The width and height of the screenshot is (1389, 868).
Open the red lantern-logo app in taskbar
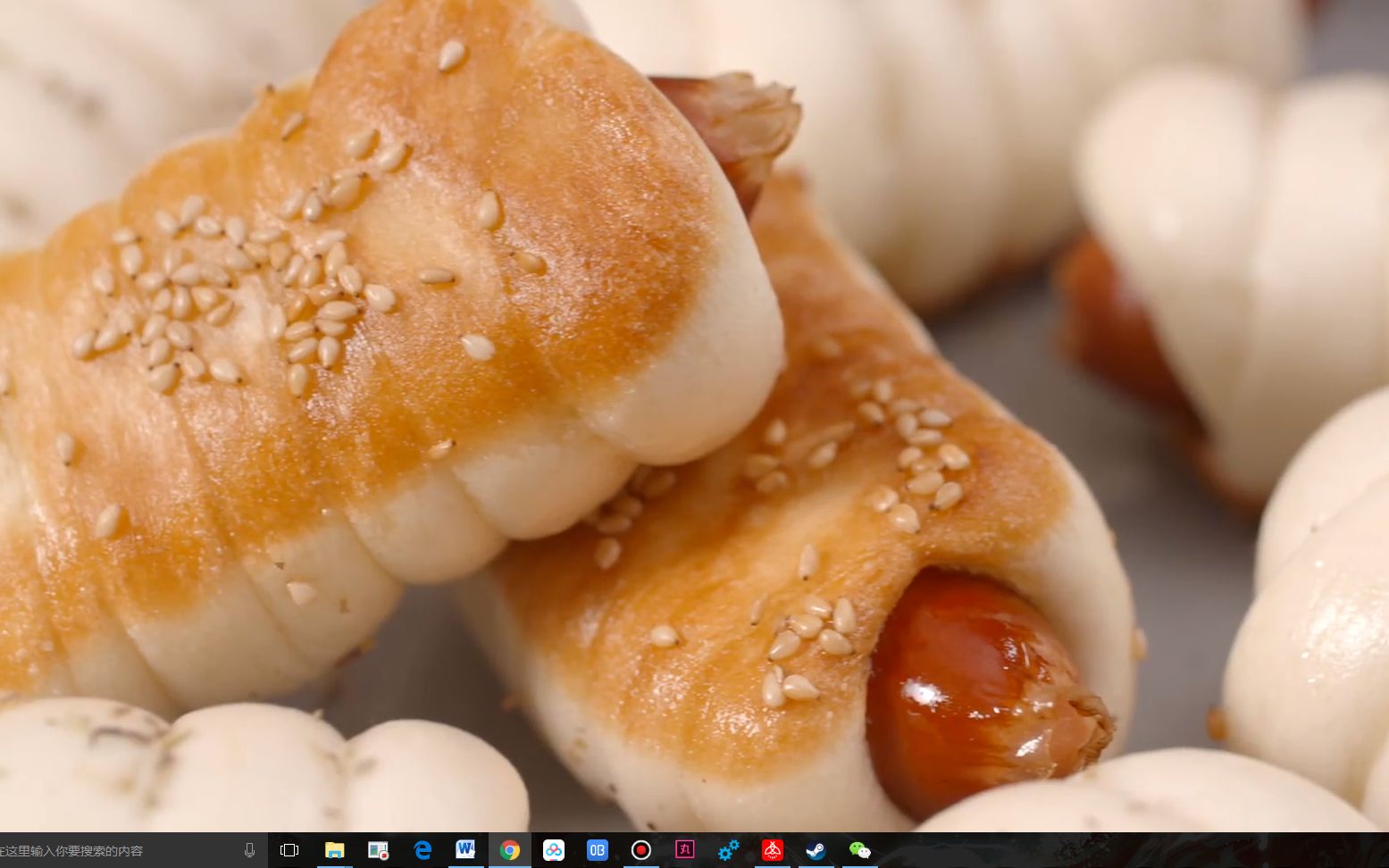coord(772,850)
